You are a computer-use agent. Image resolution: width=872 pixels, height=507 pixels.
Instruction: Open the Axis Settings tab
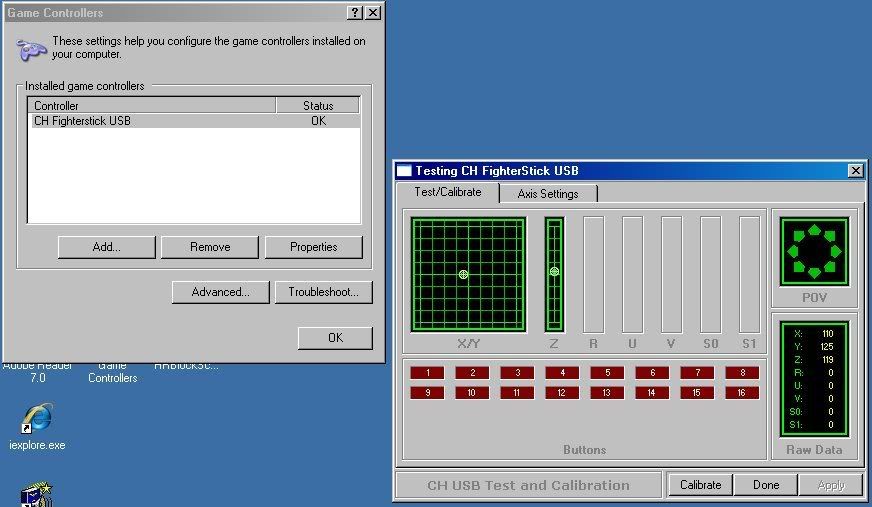548,193
